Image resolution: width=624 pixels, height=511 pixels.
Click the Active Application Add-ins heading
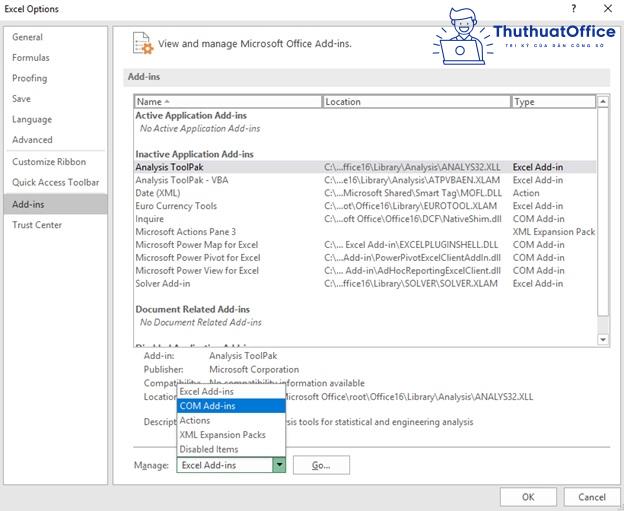tap(191, 115)
